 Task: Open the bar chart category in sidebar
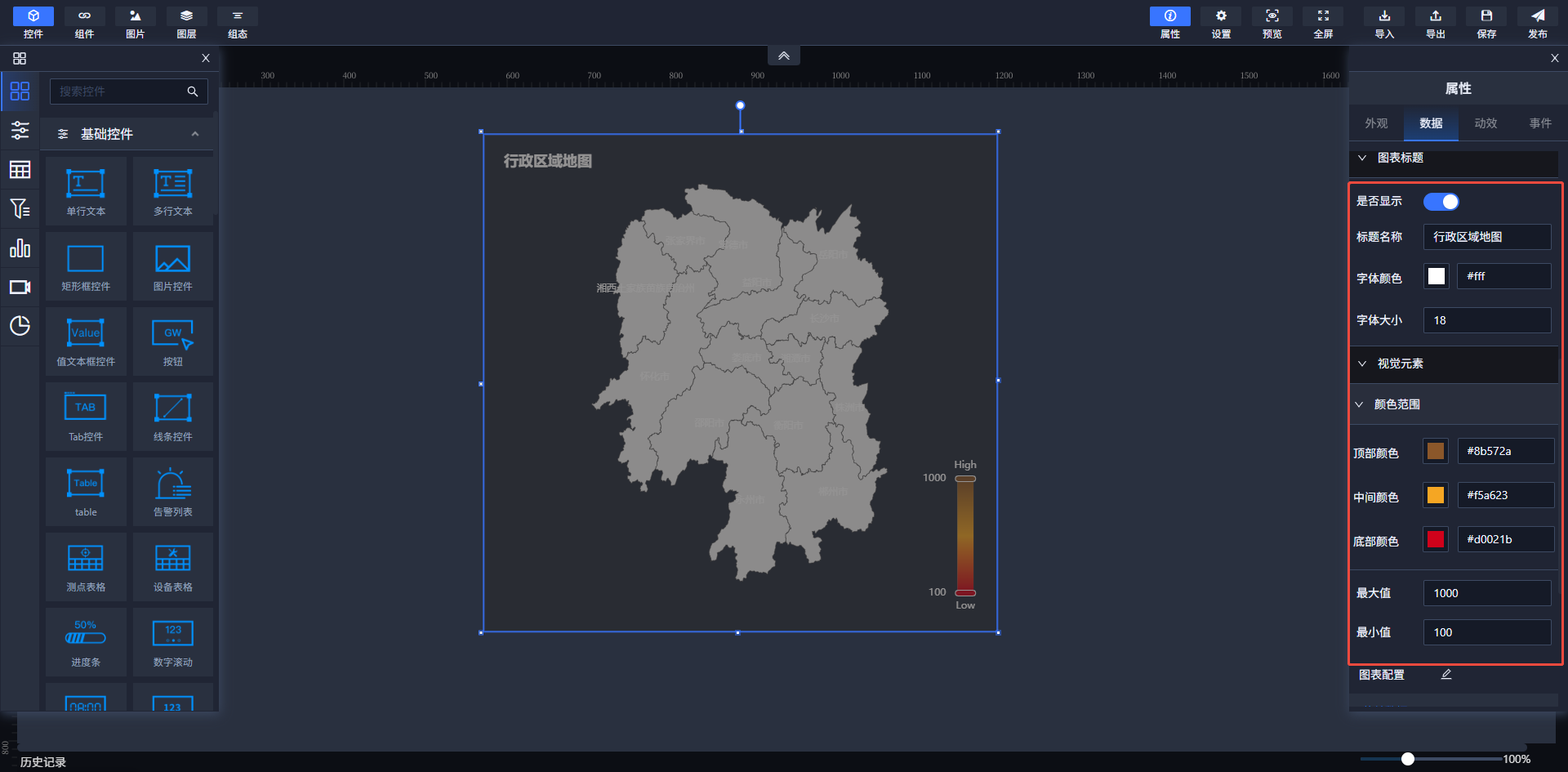20,248
